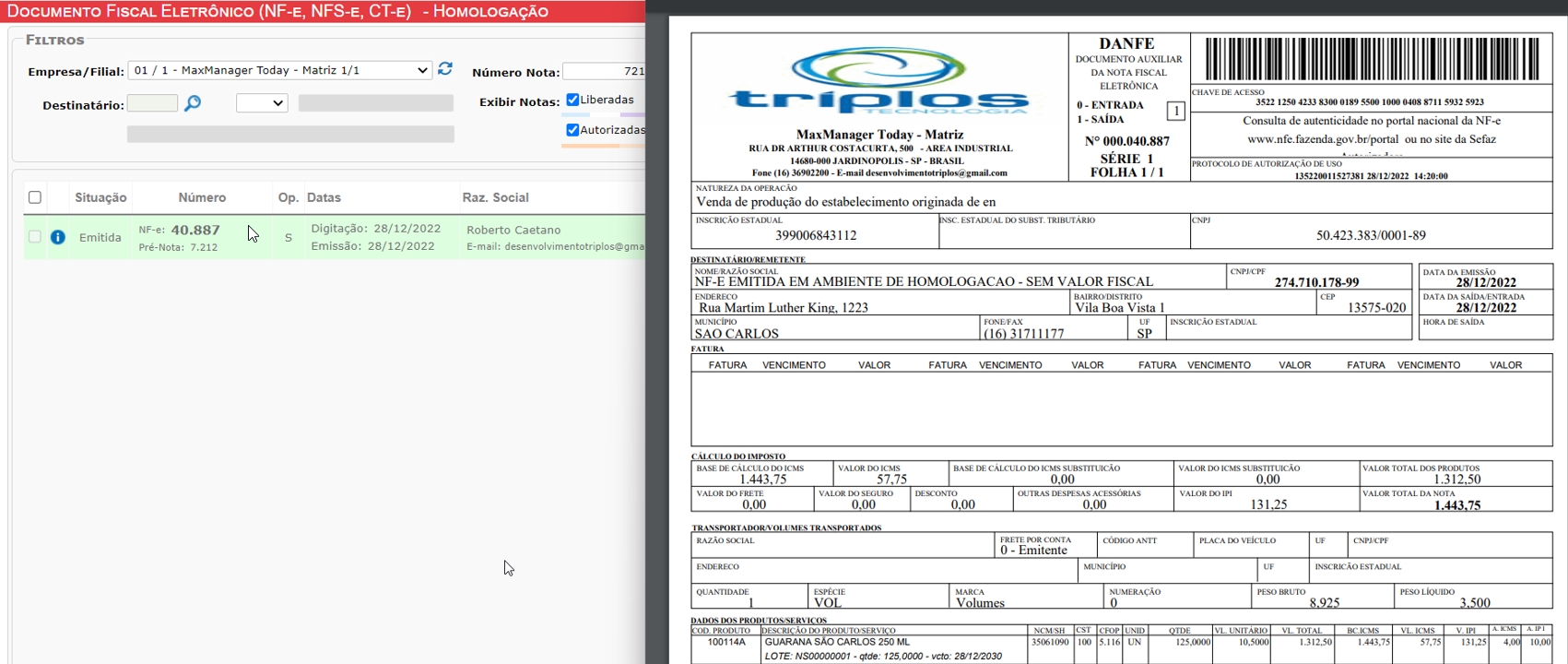
Task: Click the product description GUARANA SÃO CARLOS 250 ML
Action: pyautogui.click(x=837, y=642)
